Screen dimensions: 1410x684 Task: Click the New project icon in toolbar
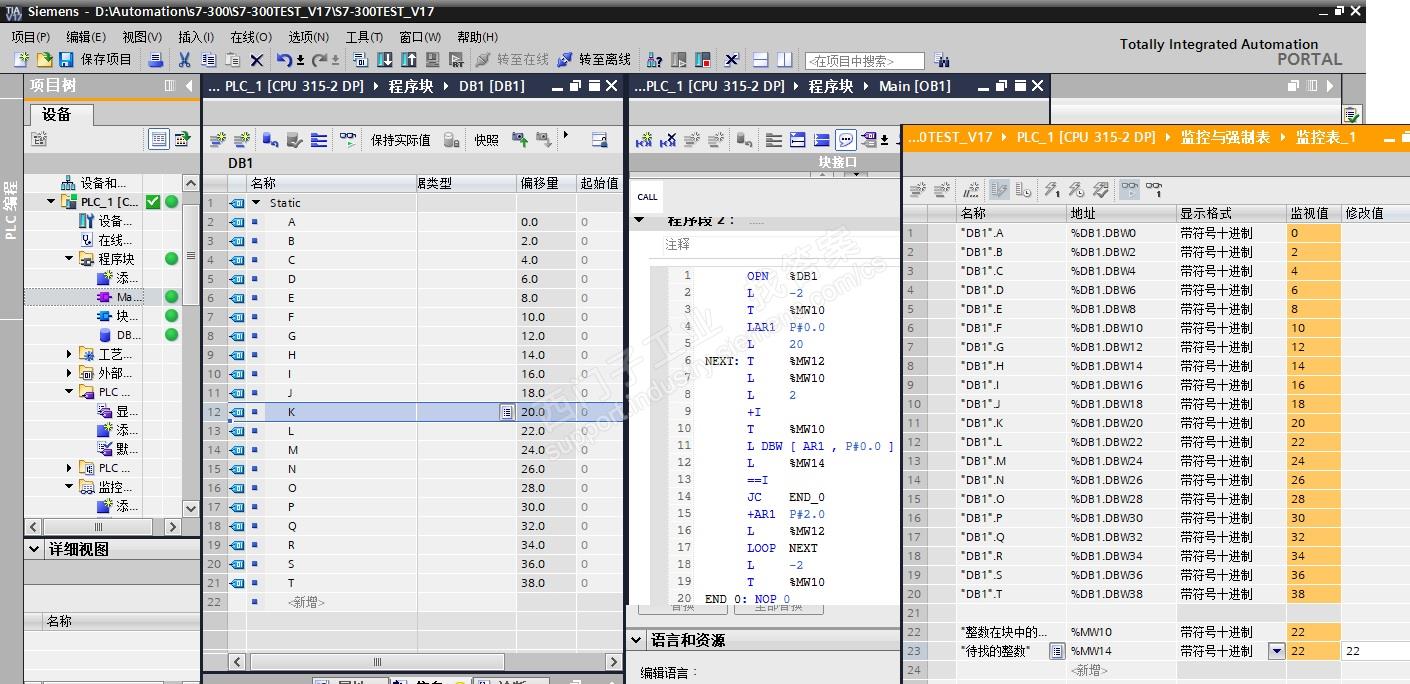point(21,60)
